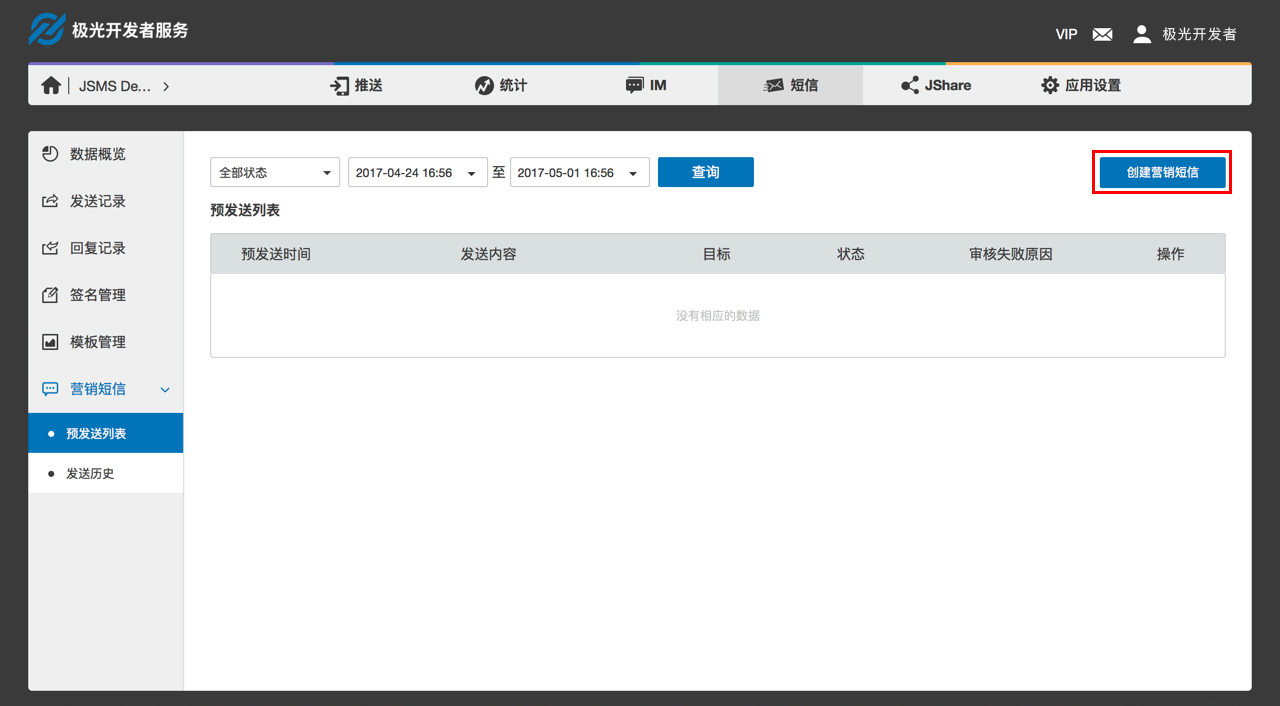This screenshot has width=1280, height=706.
Task: Open 数据概览 in the sidebar
Action: (106, 154)
